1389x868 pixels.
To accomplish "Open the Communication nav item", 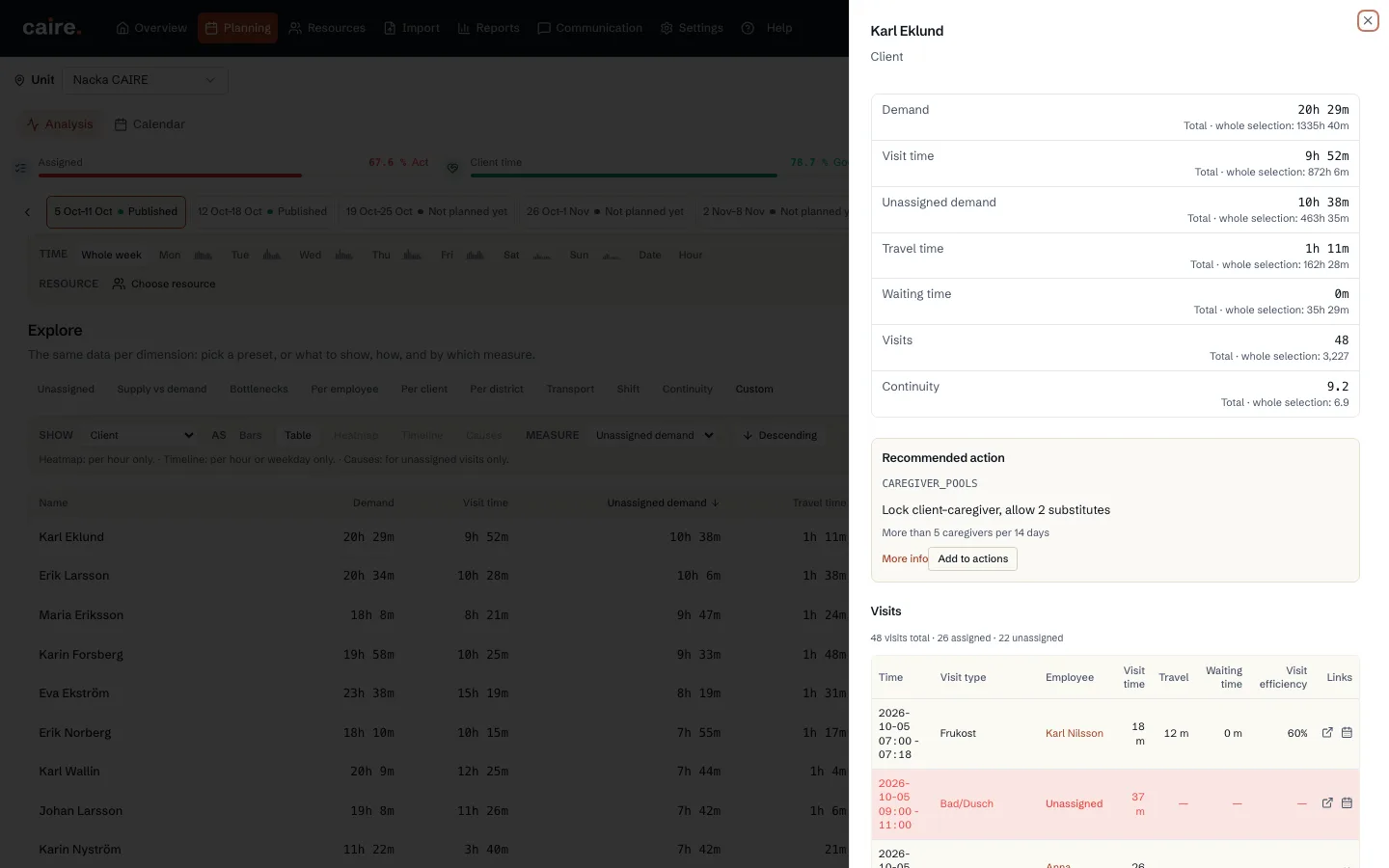I will (589, 28).
